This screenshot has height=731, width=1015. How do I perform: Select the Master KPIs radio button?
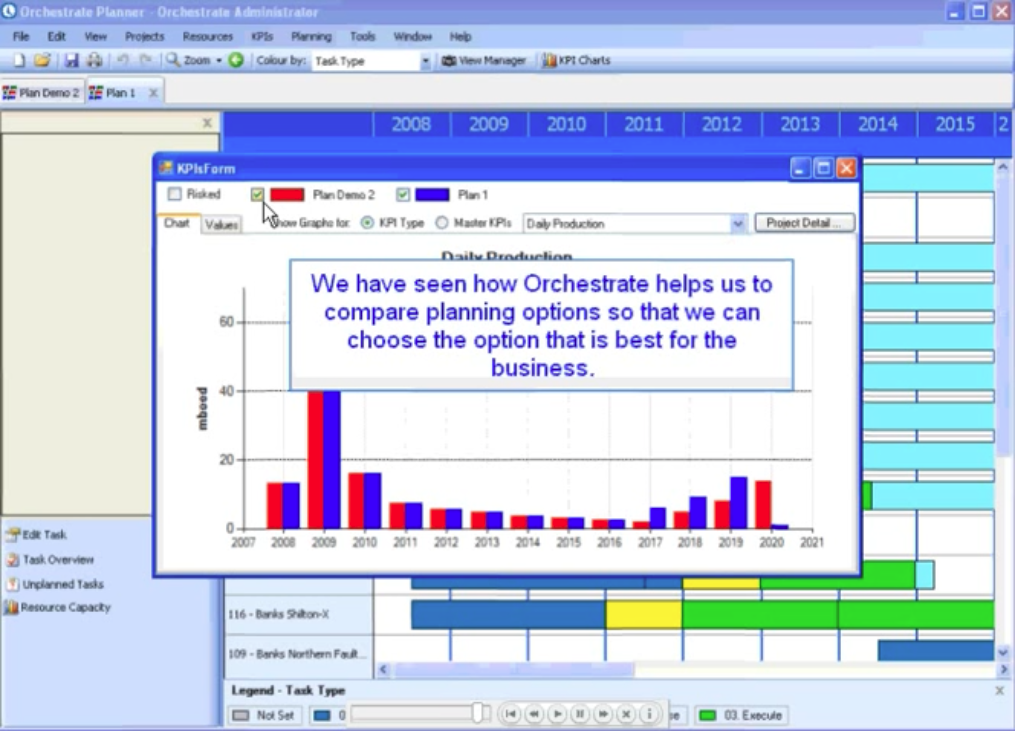pyautogui.click(x=441, y=223)
